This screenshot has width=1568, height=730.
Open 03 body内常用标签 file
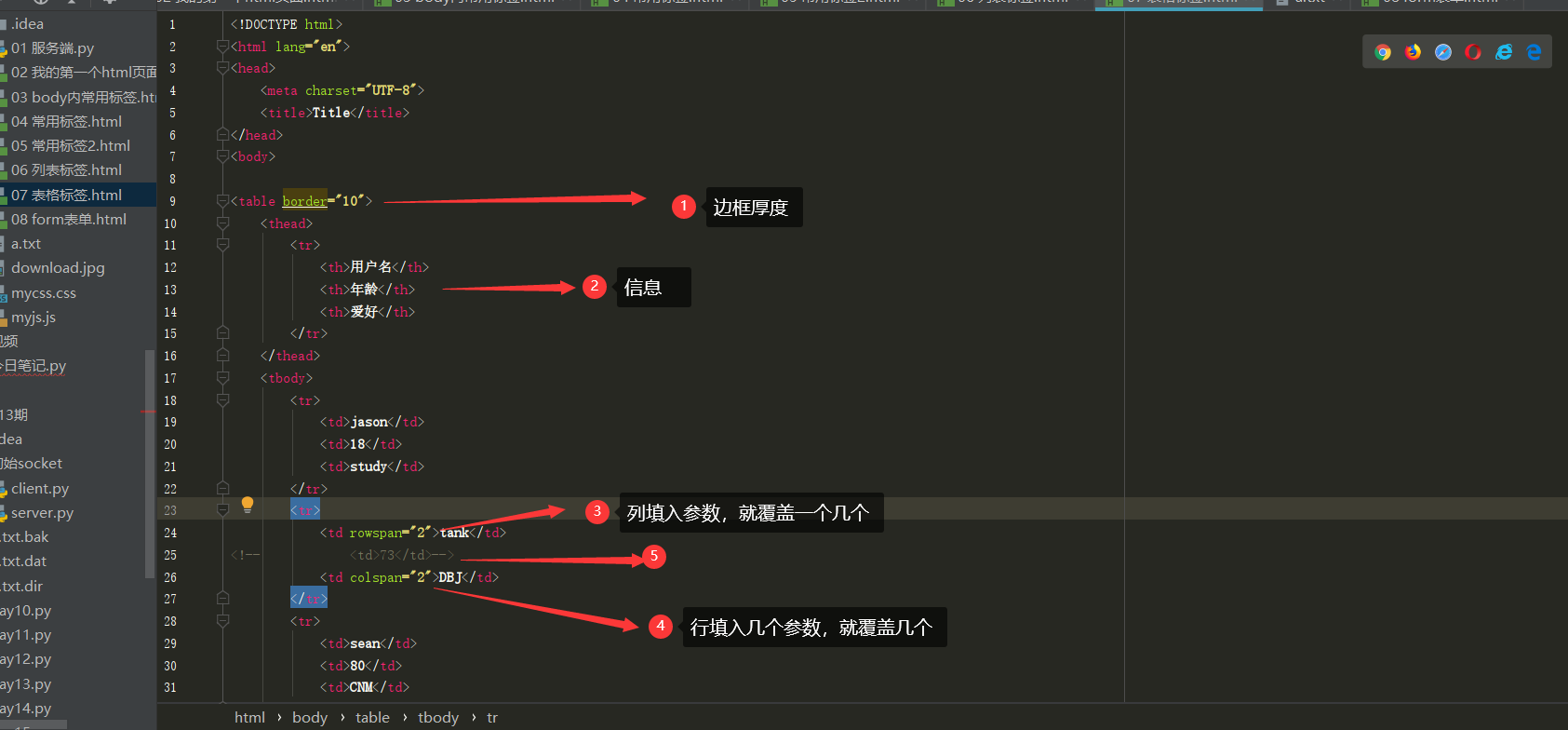84,97
